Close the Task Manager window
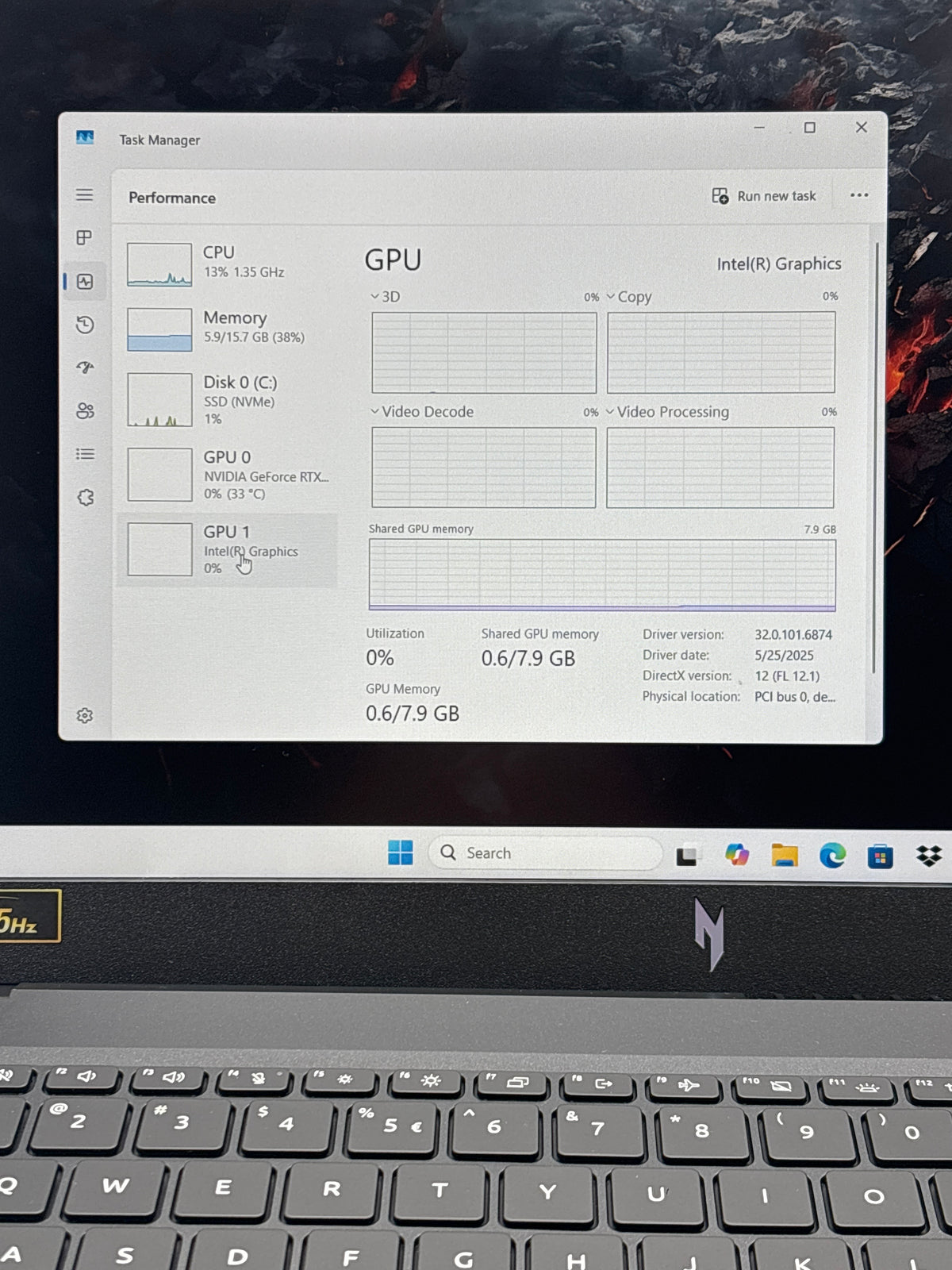Image resolution: width=952 pixels, height=1270 pixels. click(861, 127)
